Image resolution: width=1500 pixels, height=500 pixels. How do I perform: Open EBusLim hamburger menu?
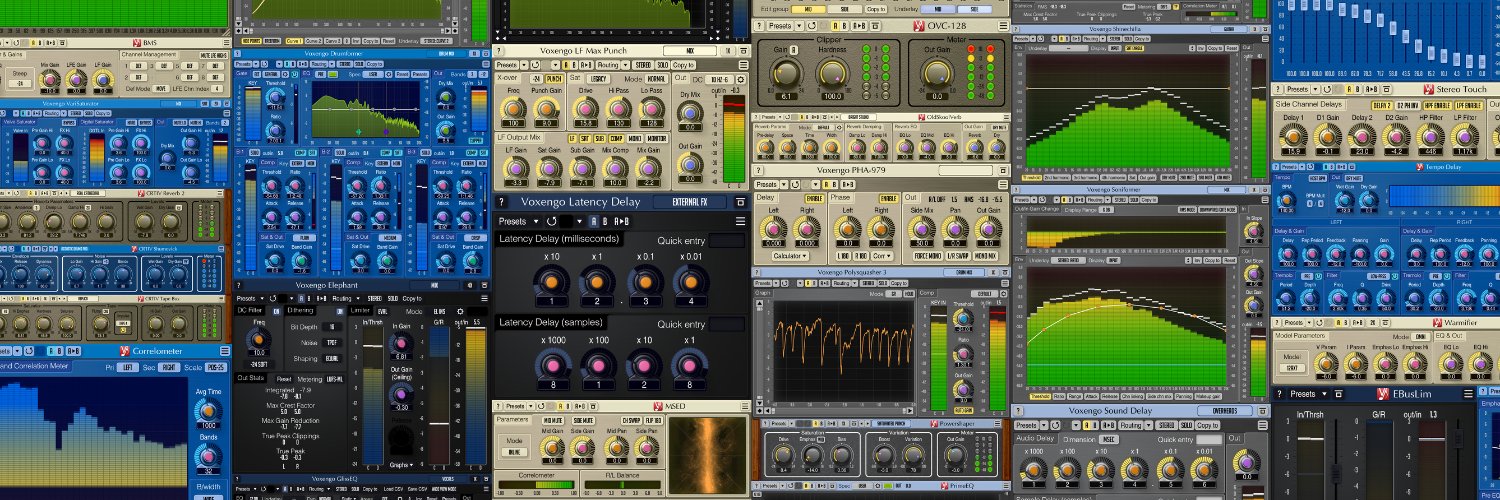pos(1468,394)
